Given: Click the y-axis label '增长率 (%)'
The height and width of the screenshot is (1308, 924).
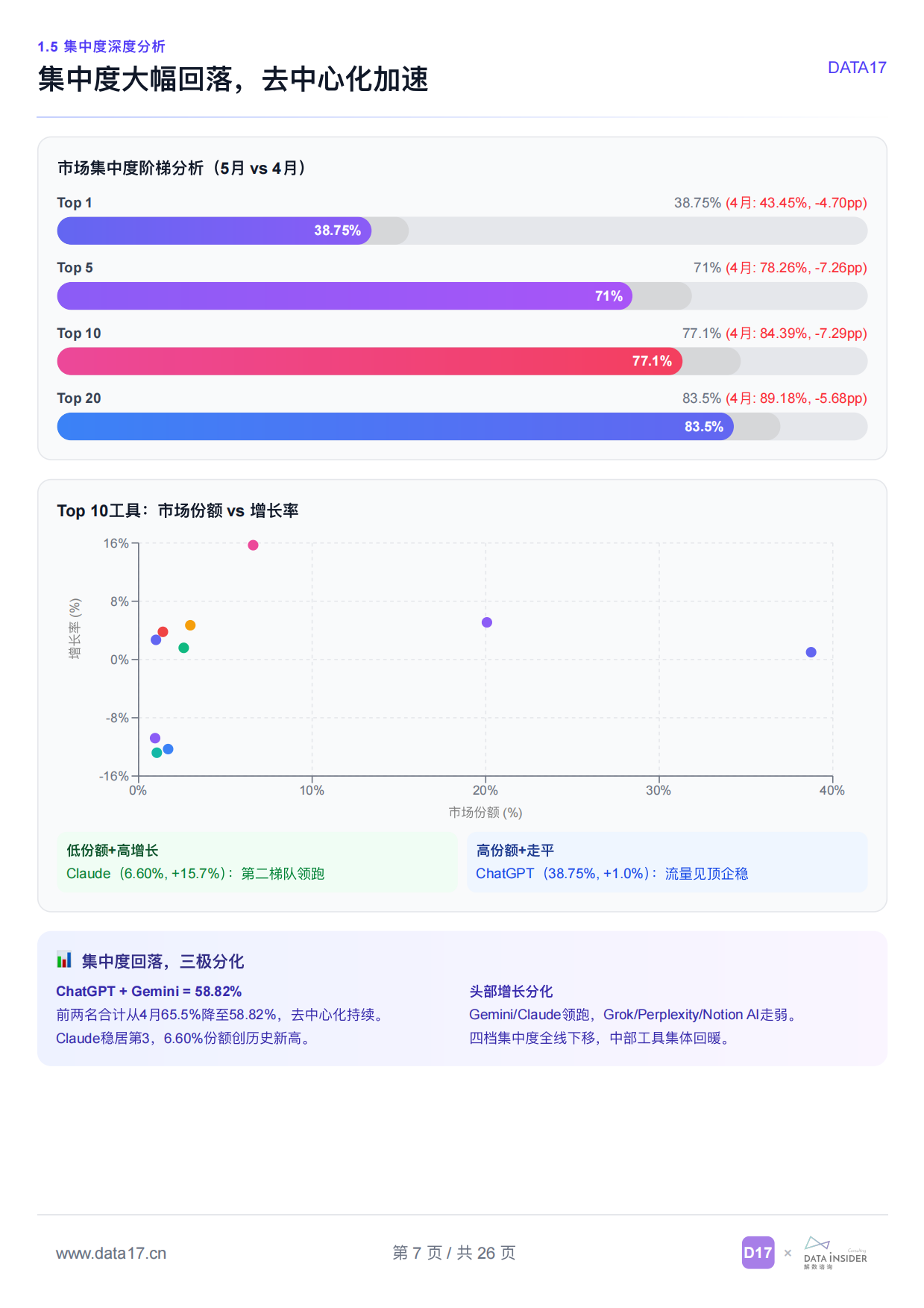Looking at the screenshot, I should tap(75, 628).
